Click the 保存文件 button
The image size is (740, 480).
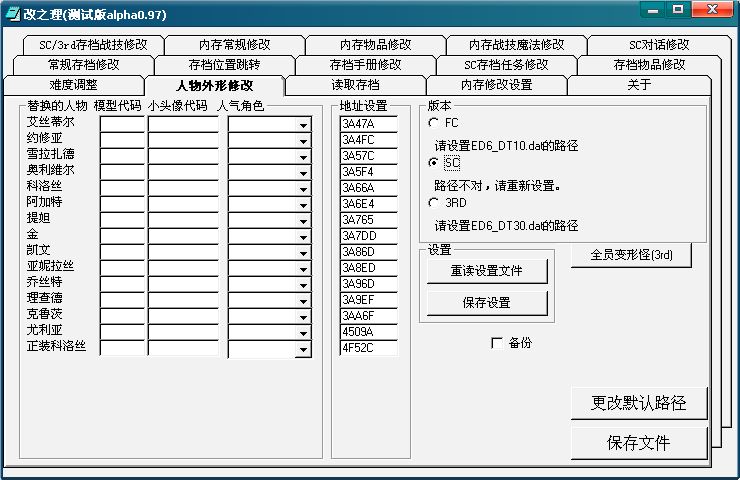coord(639,443)
